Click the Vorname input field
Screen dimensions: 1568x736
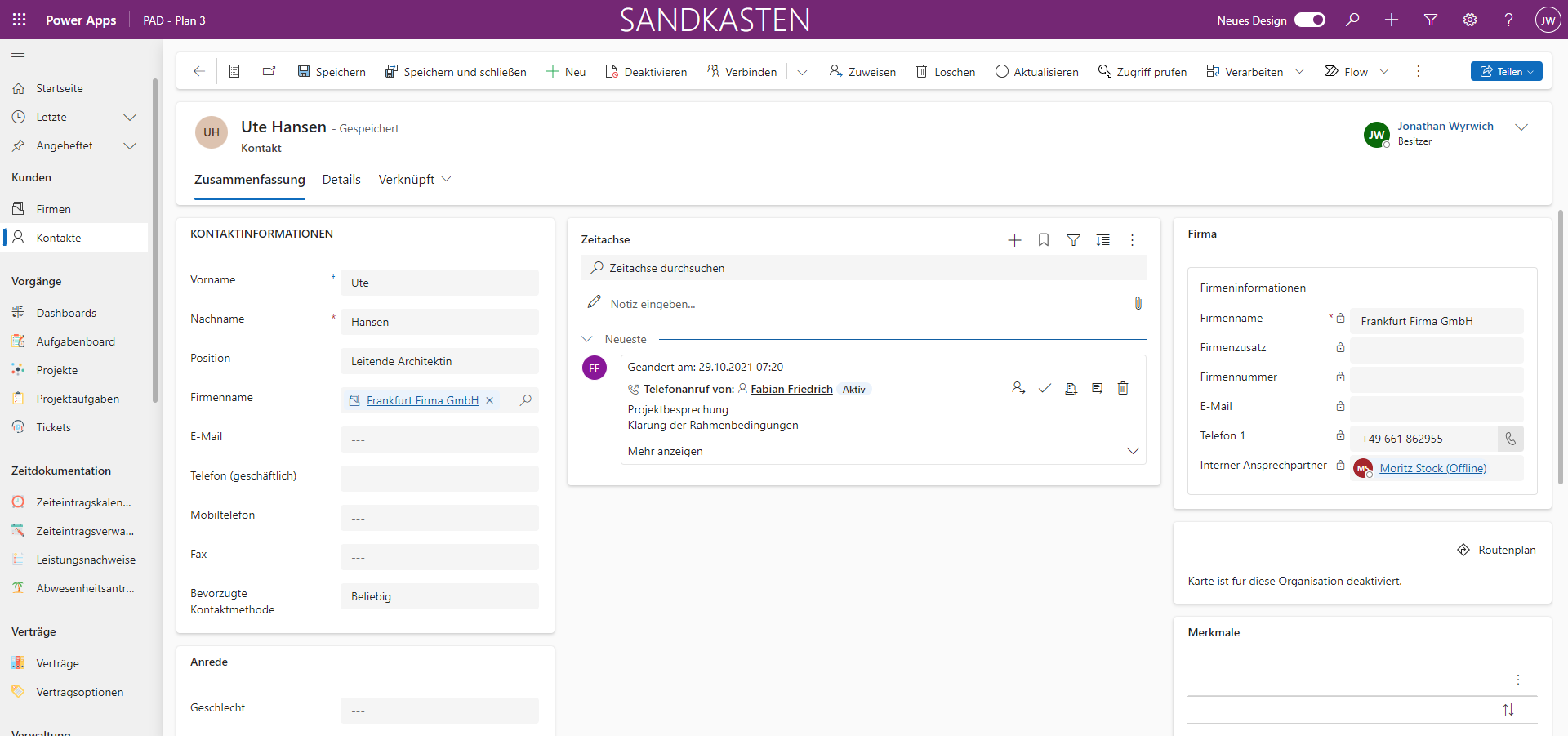pyautogui.click(x=439, y=283)
